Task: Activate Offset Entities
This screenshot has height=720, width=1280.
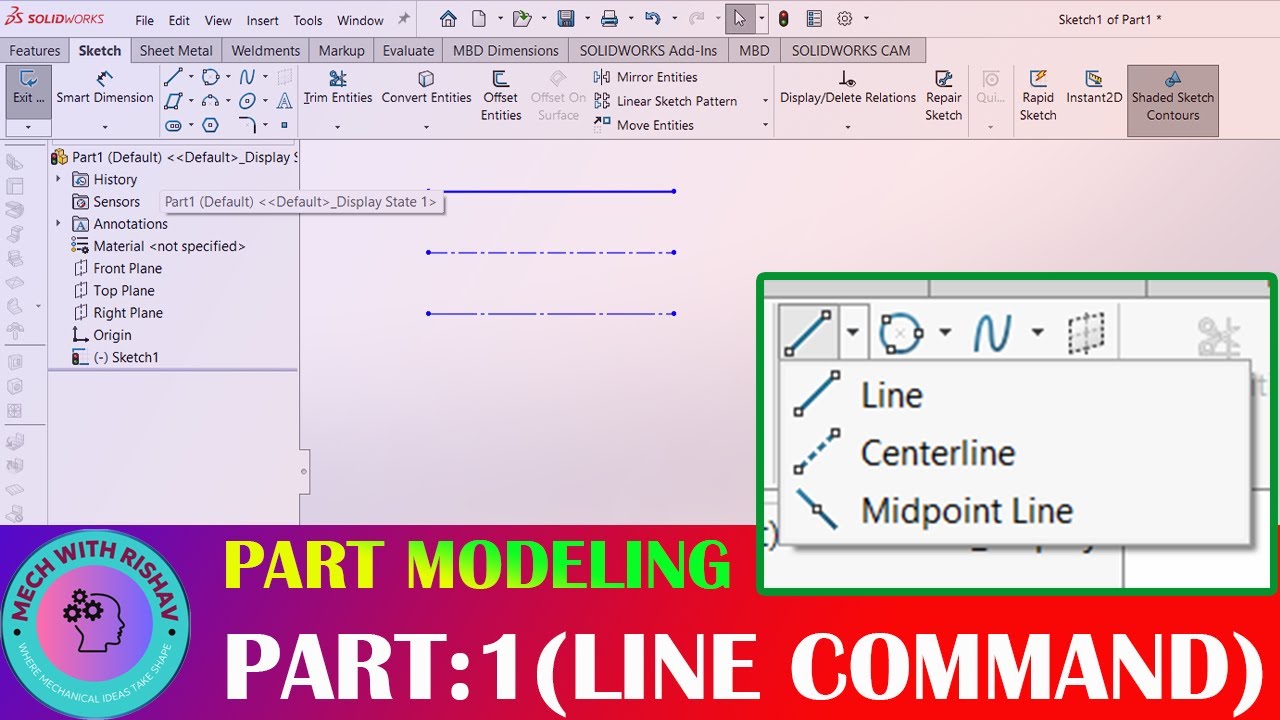Action: tap(501, 96)
